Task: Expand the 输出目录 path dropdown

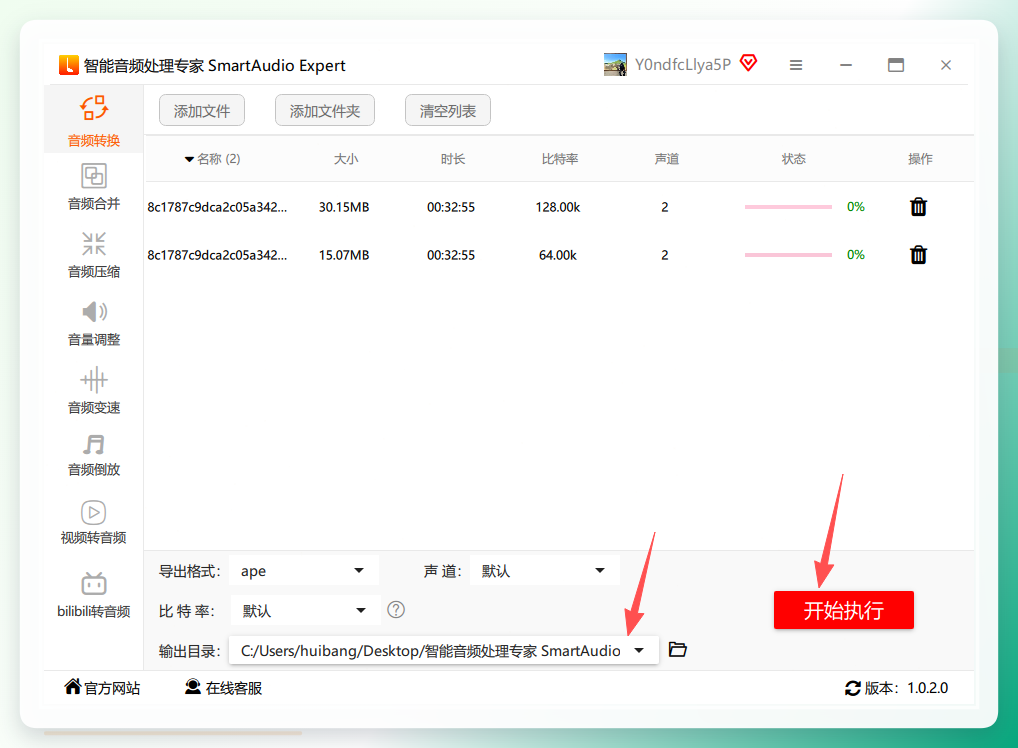Action: tap(639, 650)
